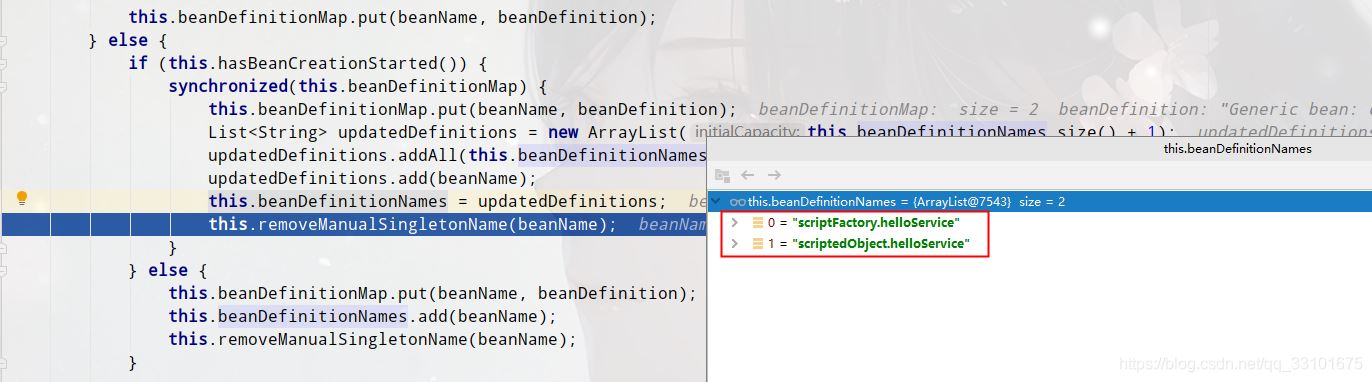This screenshot has height=382, width=1372.
Task: Click the back arrow in evaluation popup
Action: pos(747,175)
